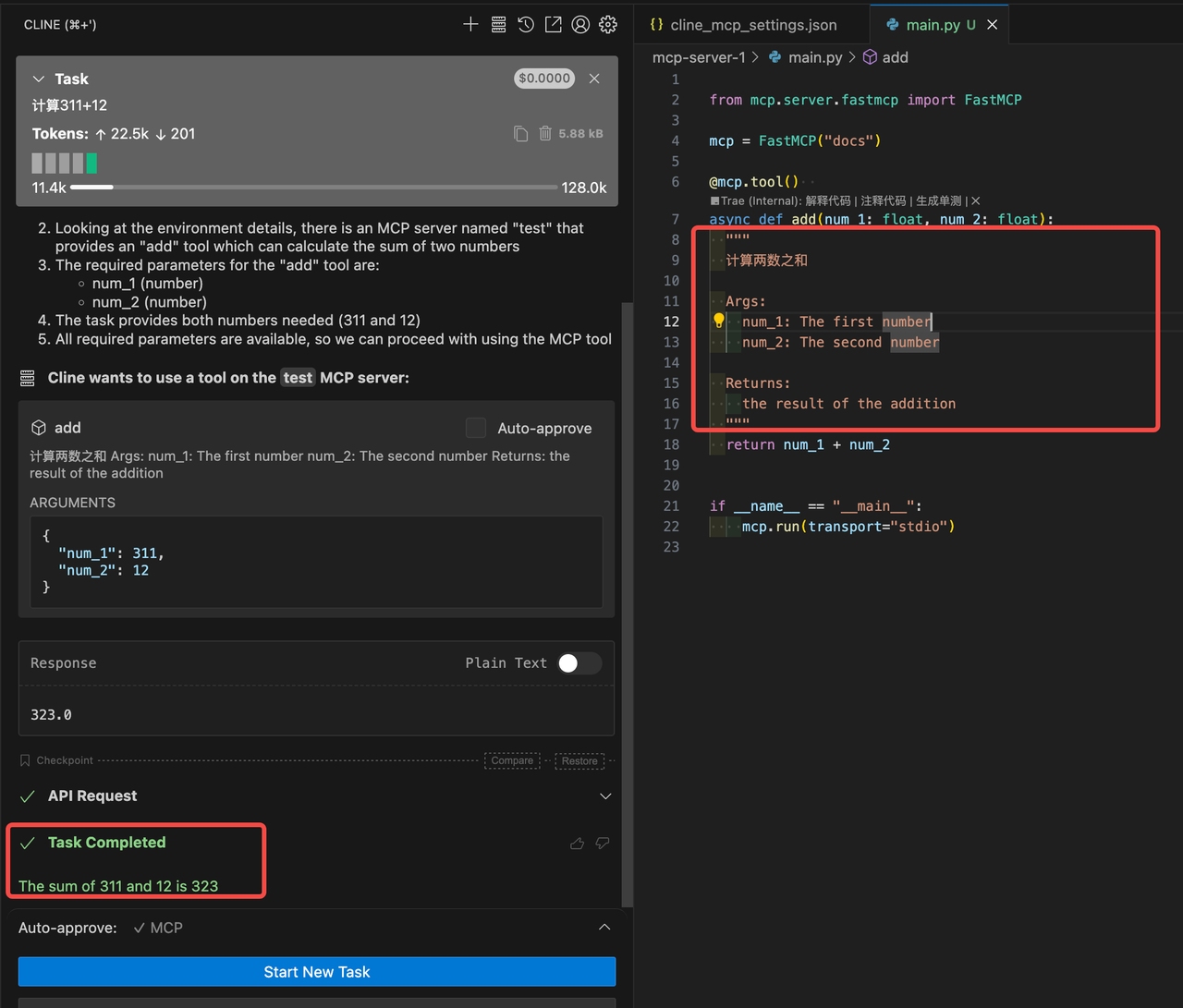Click the lightbulb code action on line 12
1183x1008 pixels.
[x=719, y=322]
